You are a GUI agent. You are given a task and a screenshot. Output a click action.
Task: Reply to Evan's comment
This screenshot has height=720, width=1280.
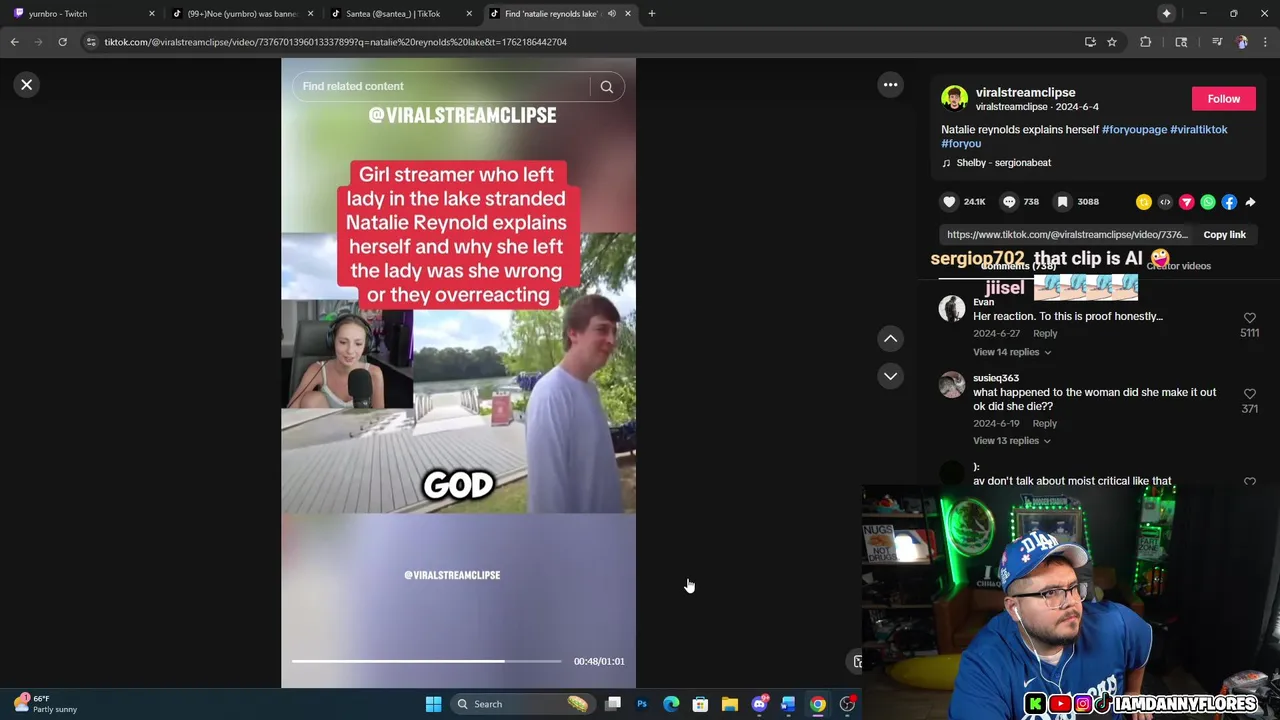coord(1045,334)
